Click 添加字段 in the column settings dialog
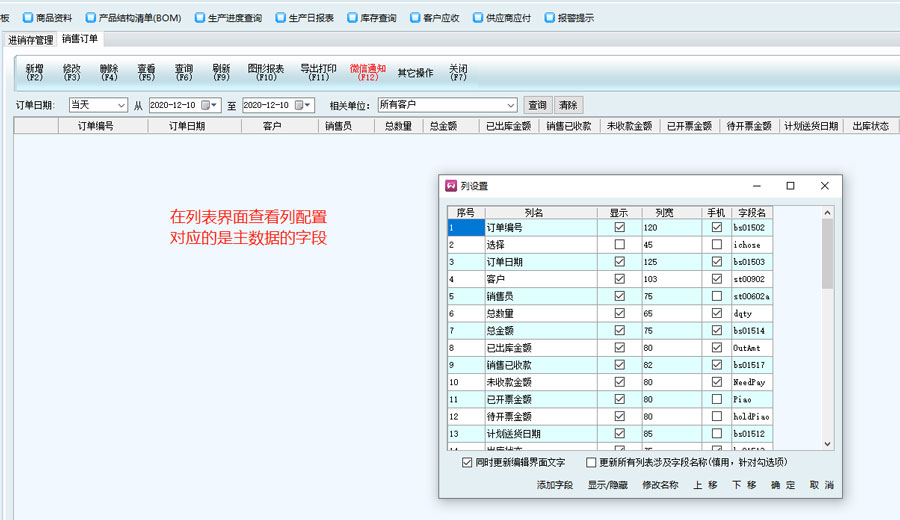The height and width of the screenshot is (520, 900). tap(554, 485)
